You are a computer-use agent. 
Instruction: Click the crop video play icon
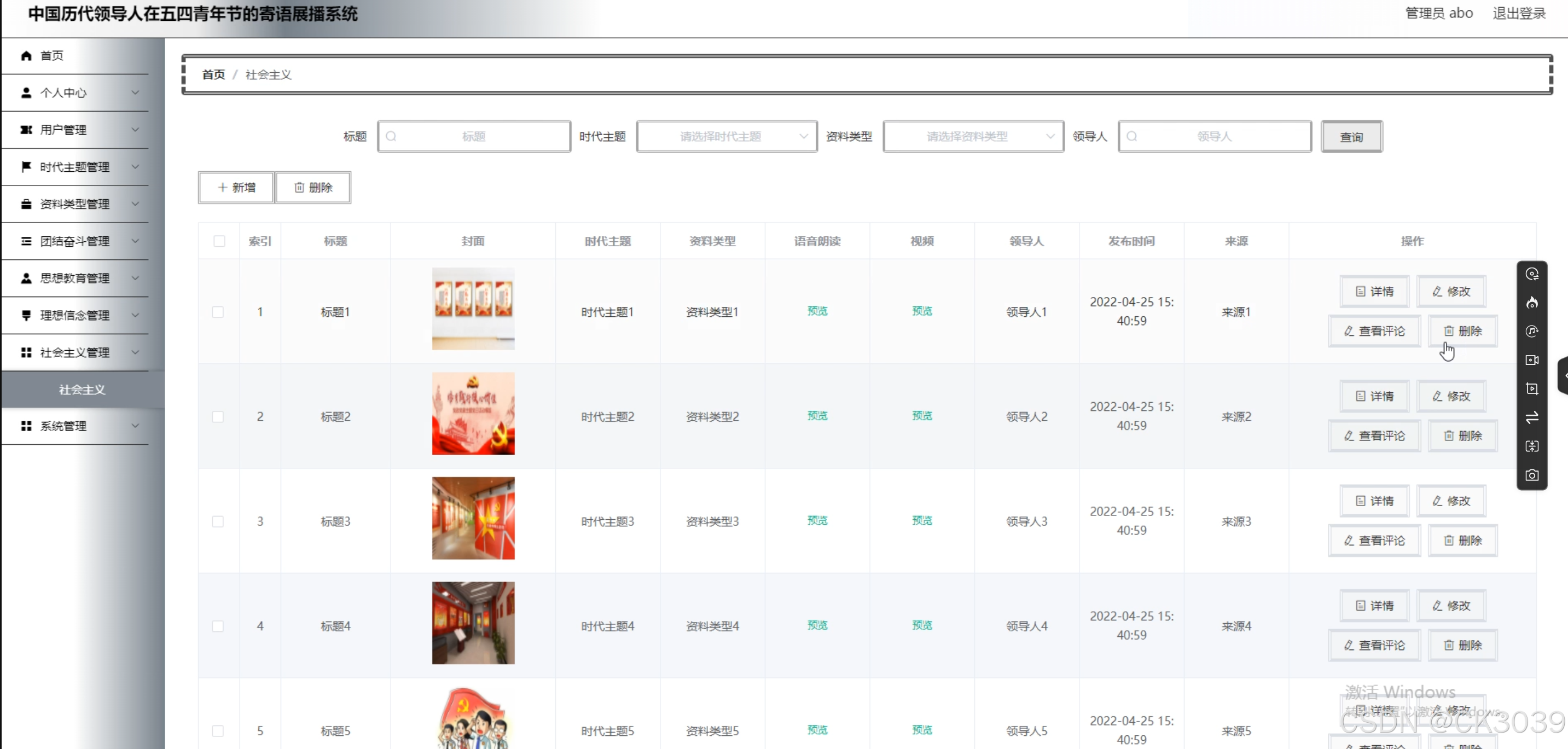pos(1531,388)
